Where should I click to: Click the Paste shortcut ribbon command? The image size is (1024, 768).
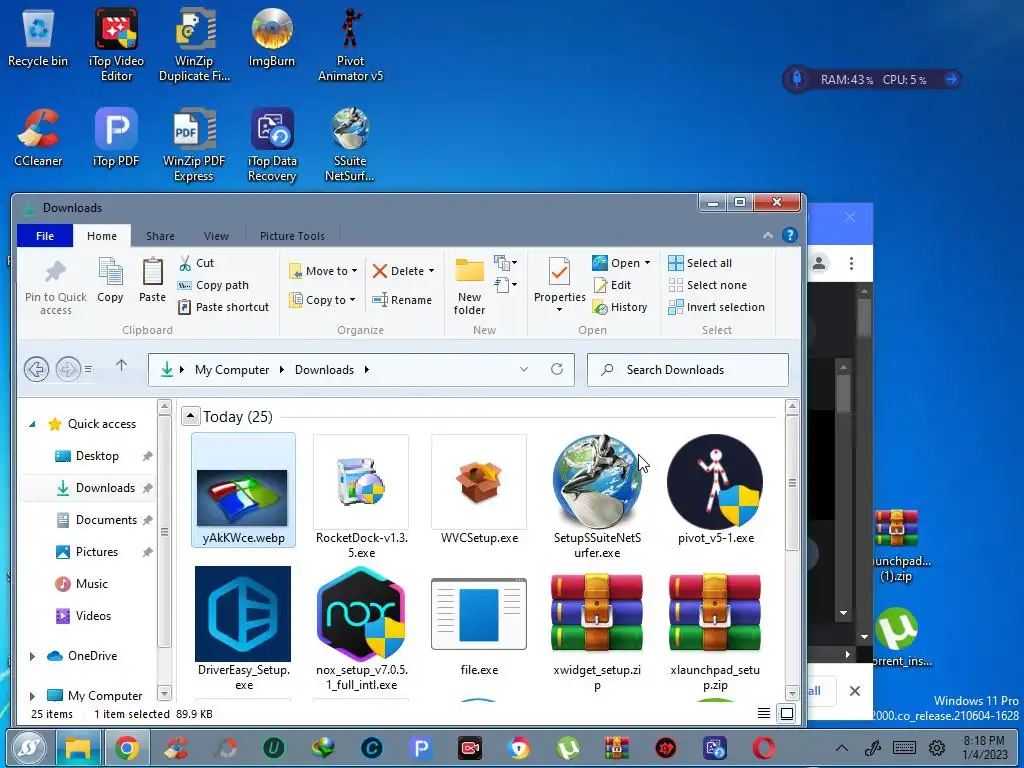pos(223,307)
